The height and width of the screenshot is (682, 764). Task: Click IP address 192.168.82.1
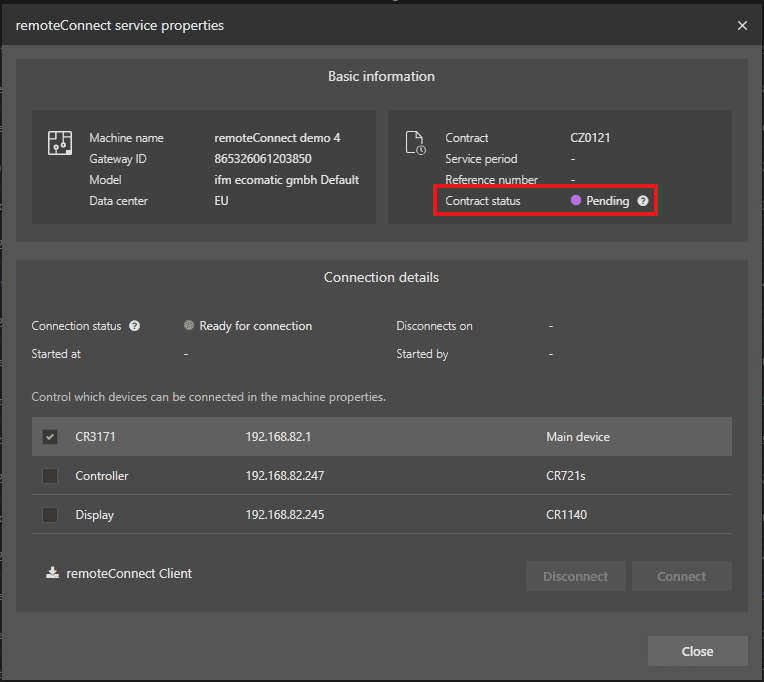(278, 436)
